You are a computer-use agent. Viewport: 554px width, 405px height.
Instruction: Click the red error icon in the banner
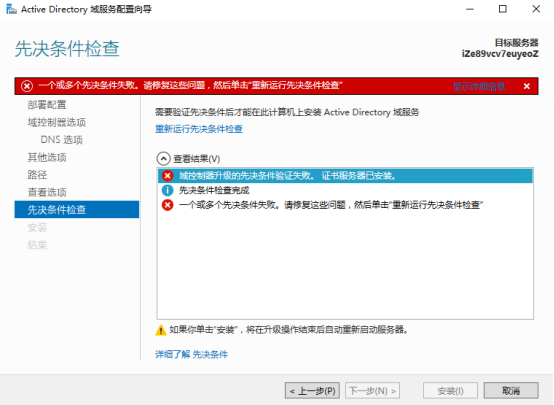point(27,86)
